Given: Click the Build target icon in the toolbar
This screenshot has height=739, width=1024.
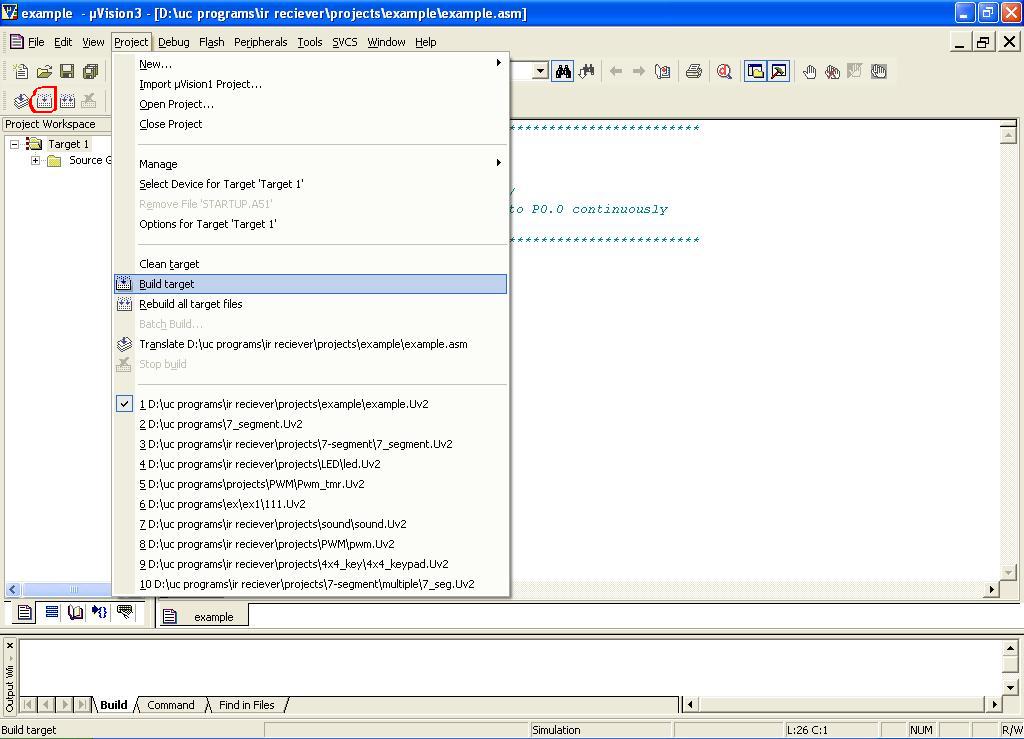Looking at the screenshot, I should 44,101.
